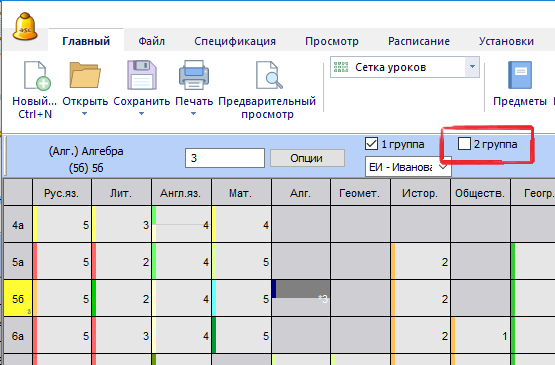Open a file using Открыть folder icon
The image size is (555, 365).
(x=85, y=75)
